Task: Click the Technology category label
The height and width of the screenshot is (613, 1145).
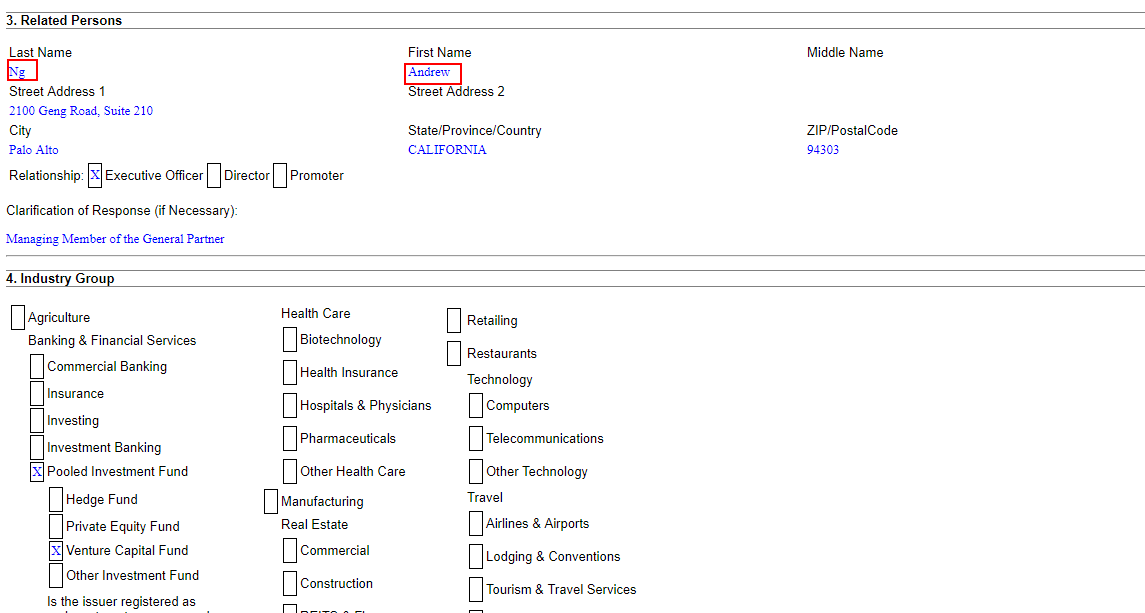Action: click(500, 380)
